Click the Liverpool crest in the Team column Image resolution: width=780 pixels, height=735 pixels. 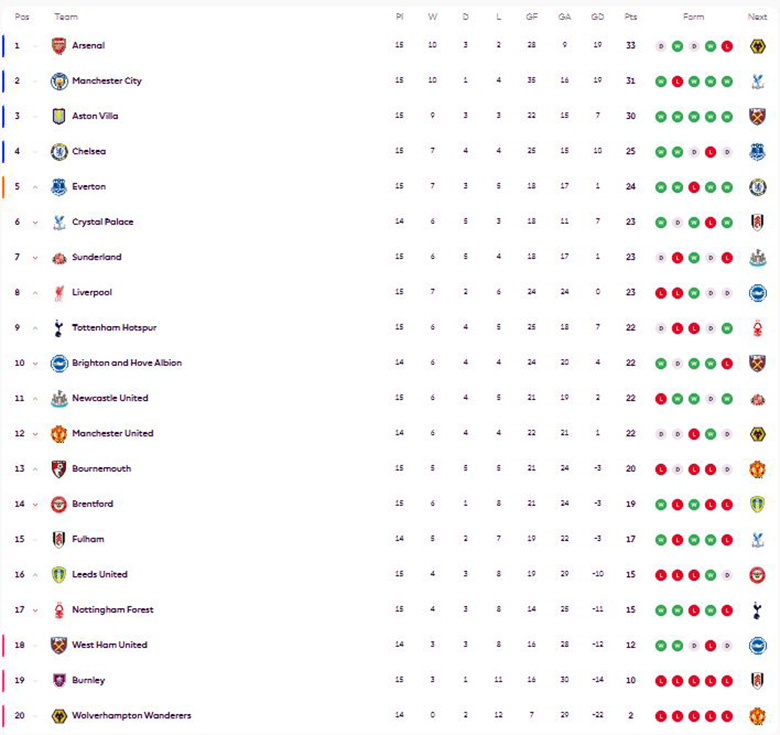click(x=59, y=292)
